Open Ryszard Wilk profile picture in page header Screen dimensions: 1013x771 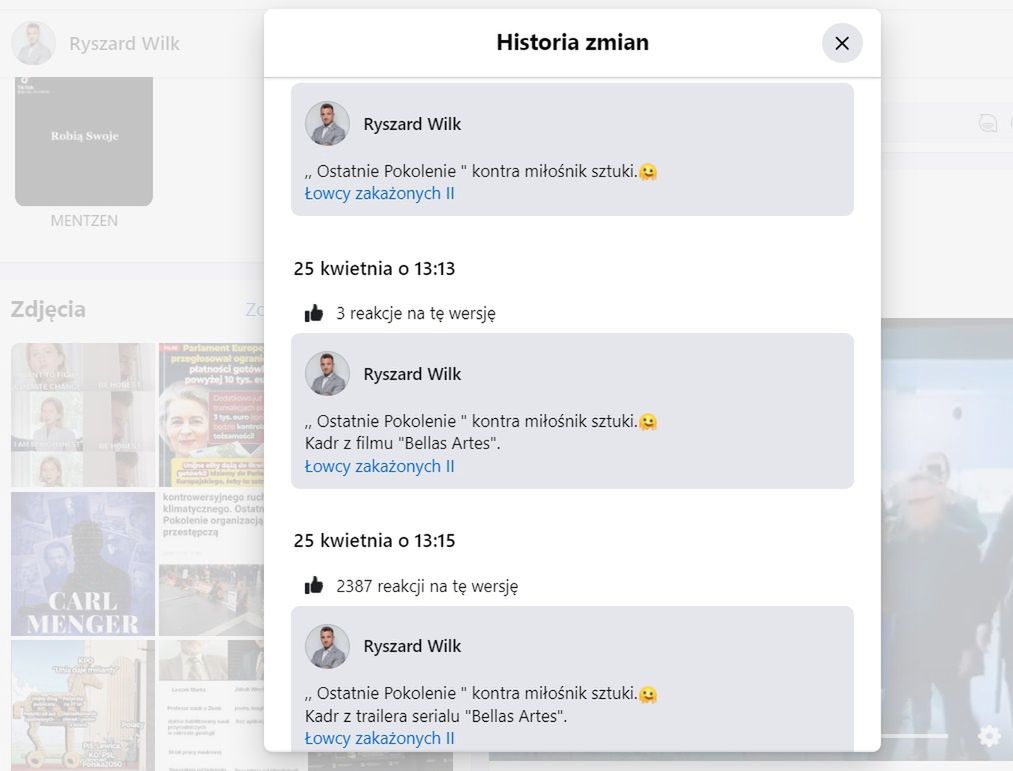[33, 43]
